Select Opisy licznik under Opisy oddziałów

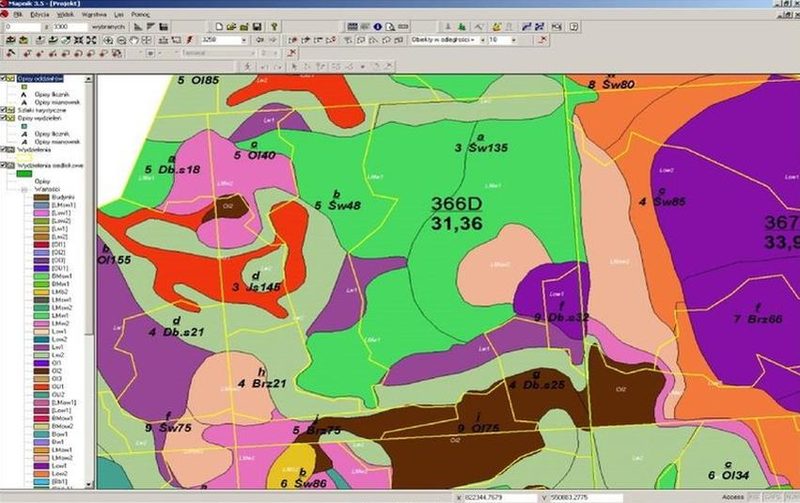(x=52, y=94)
